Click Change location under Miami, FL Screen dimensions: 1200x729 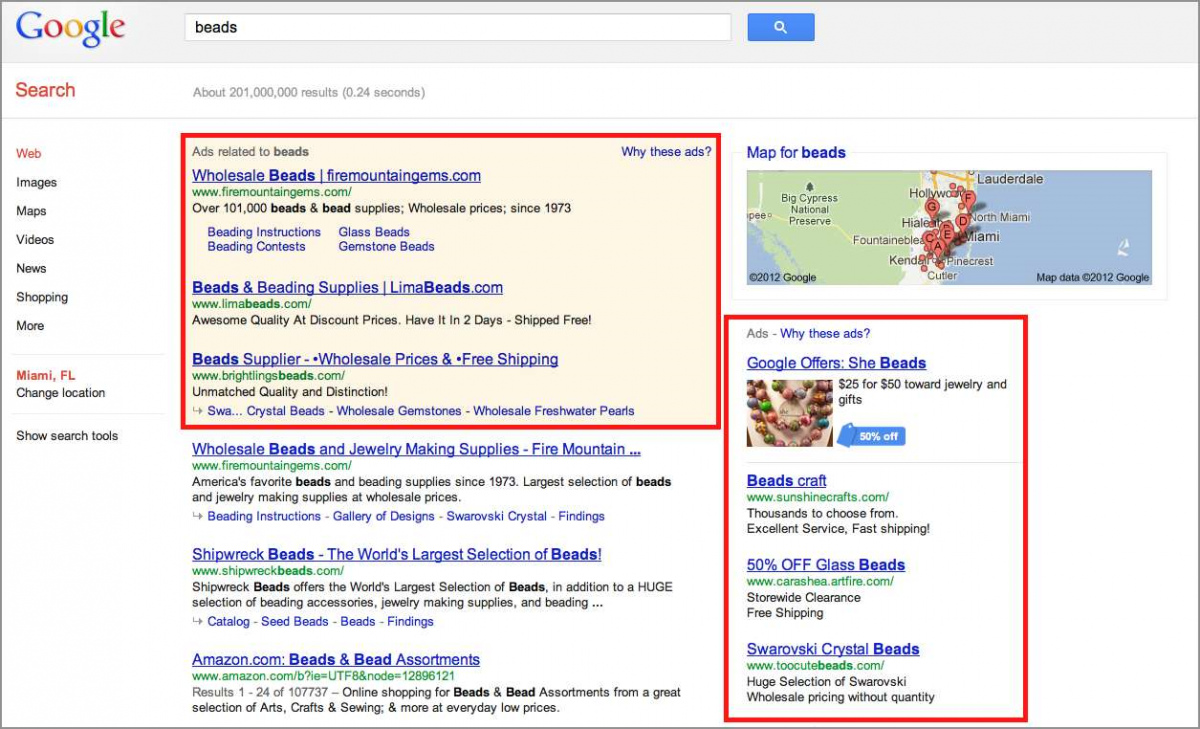pyautogui.click(x=60, y=393)
